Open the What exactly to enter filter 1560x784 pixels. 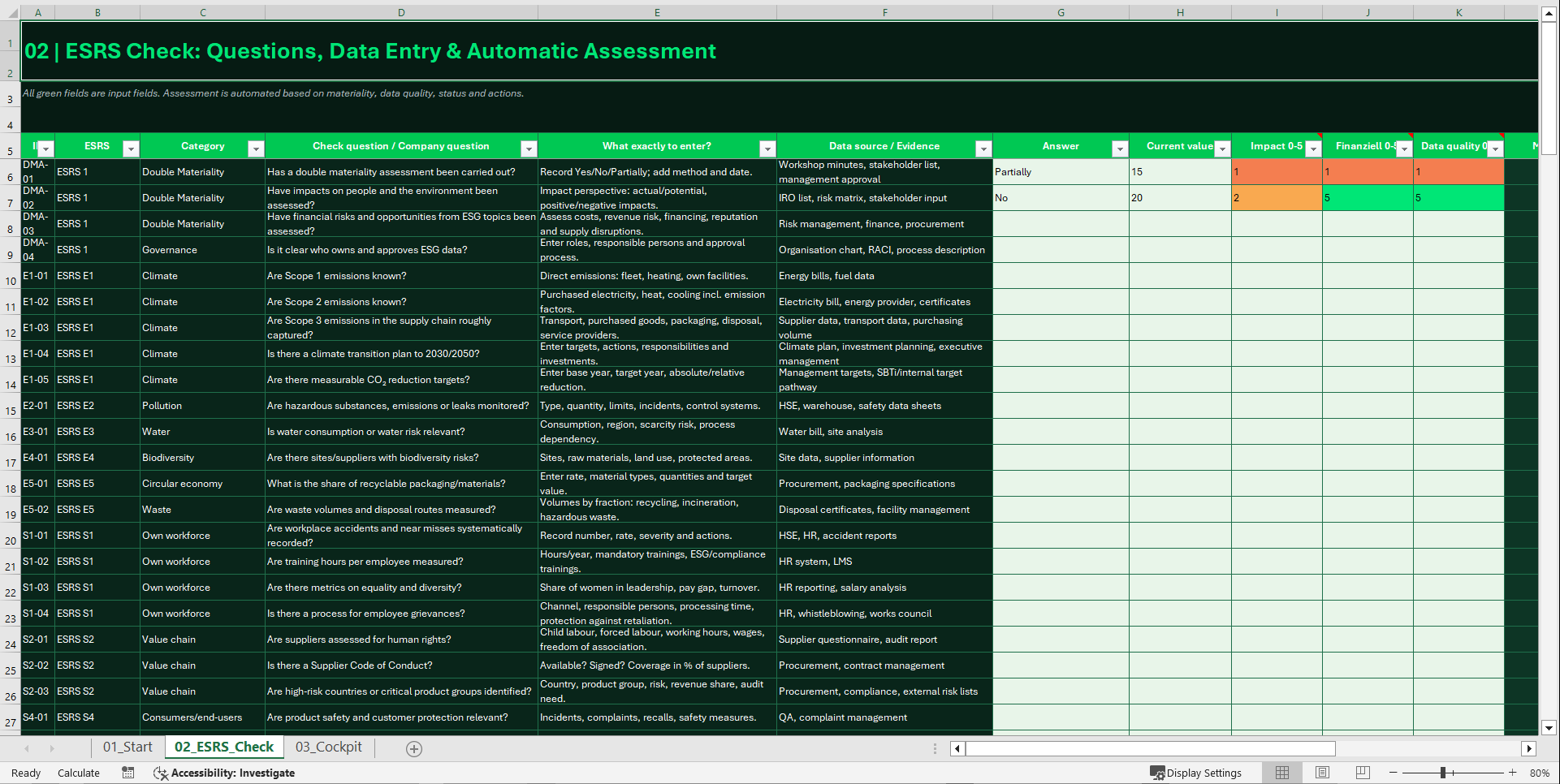coord(767,149)
